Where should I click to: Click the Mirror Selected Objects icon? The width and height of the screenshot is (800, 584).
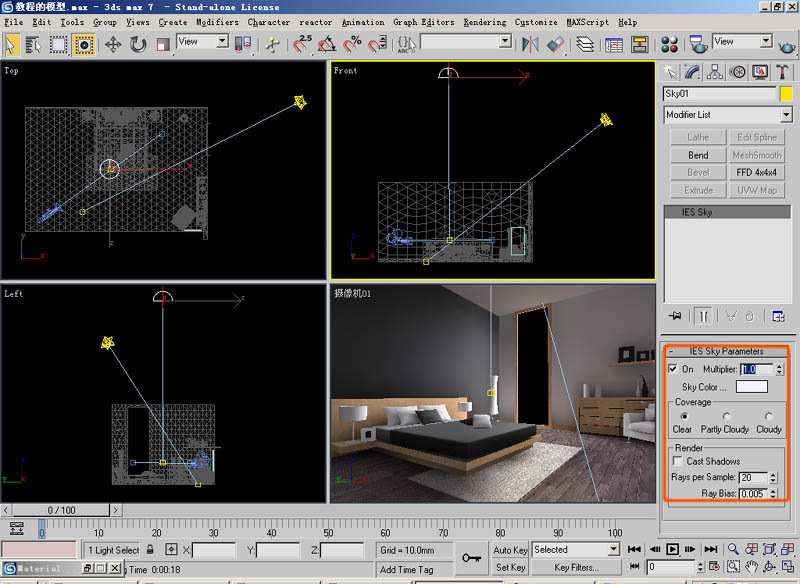530,44
